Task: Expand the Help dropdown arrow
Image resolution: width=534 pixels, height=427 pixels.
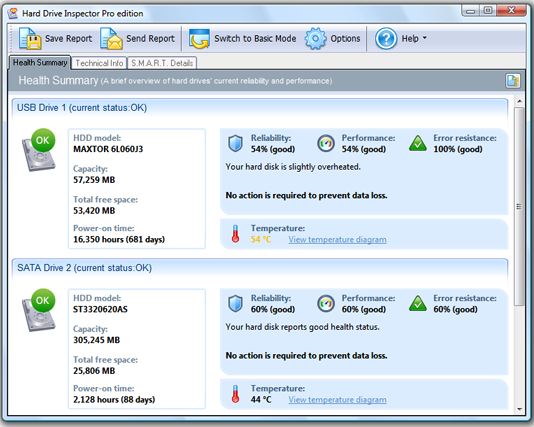Action: (x=424, y=38)
